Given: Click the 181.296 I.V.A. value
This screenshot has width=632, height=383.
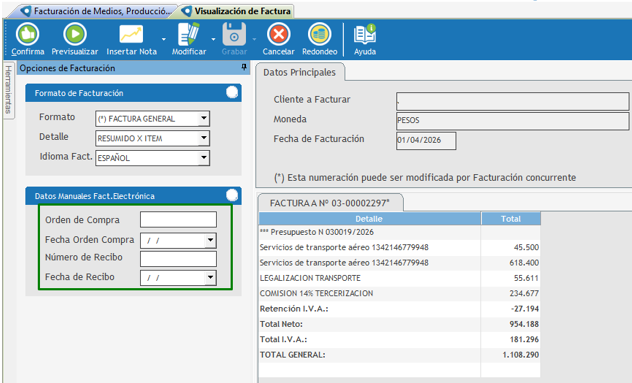Looking at the screenshot, I should (524, 339).
